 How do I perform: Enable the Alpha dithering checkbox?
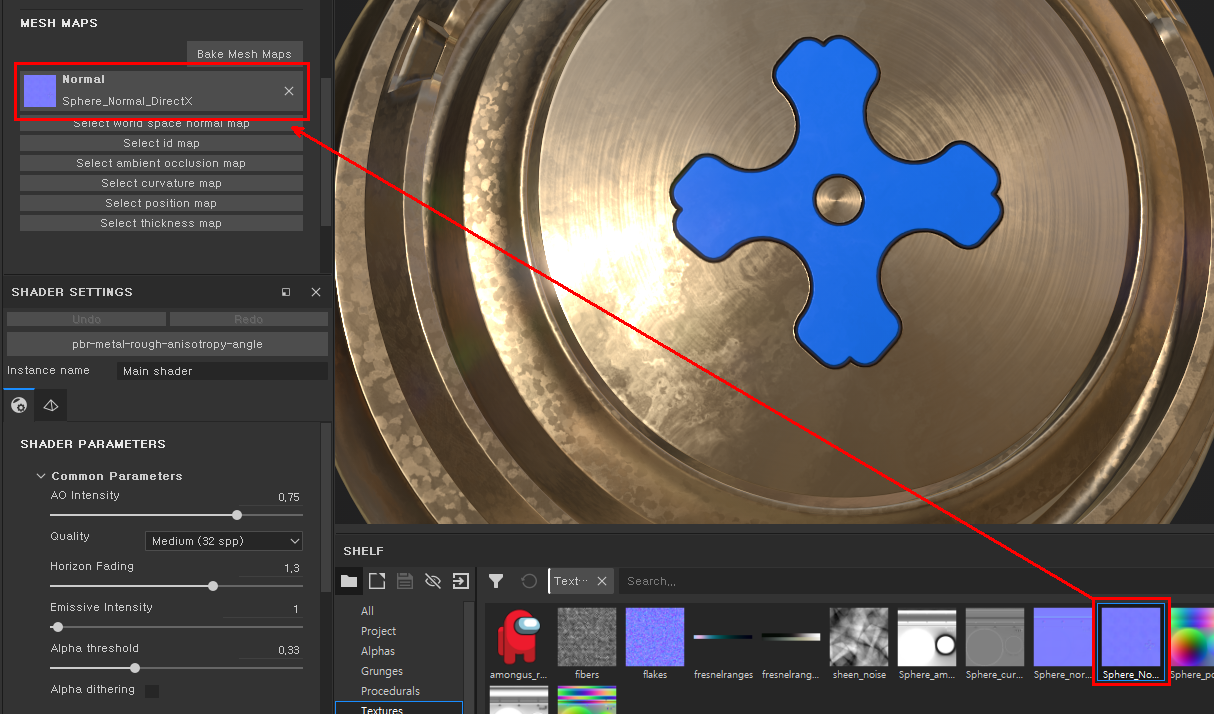click(x=152, y=691)
